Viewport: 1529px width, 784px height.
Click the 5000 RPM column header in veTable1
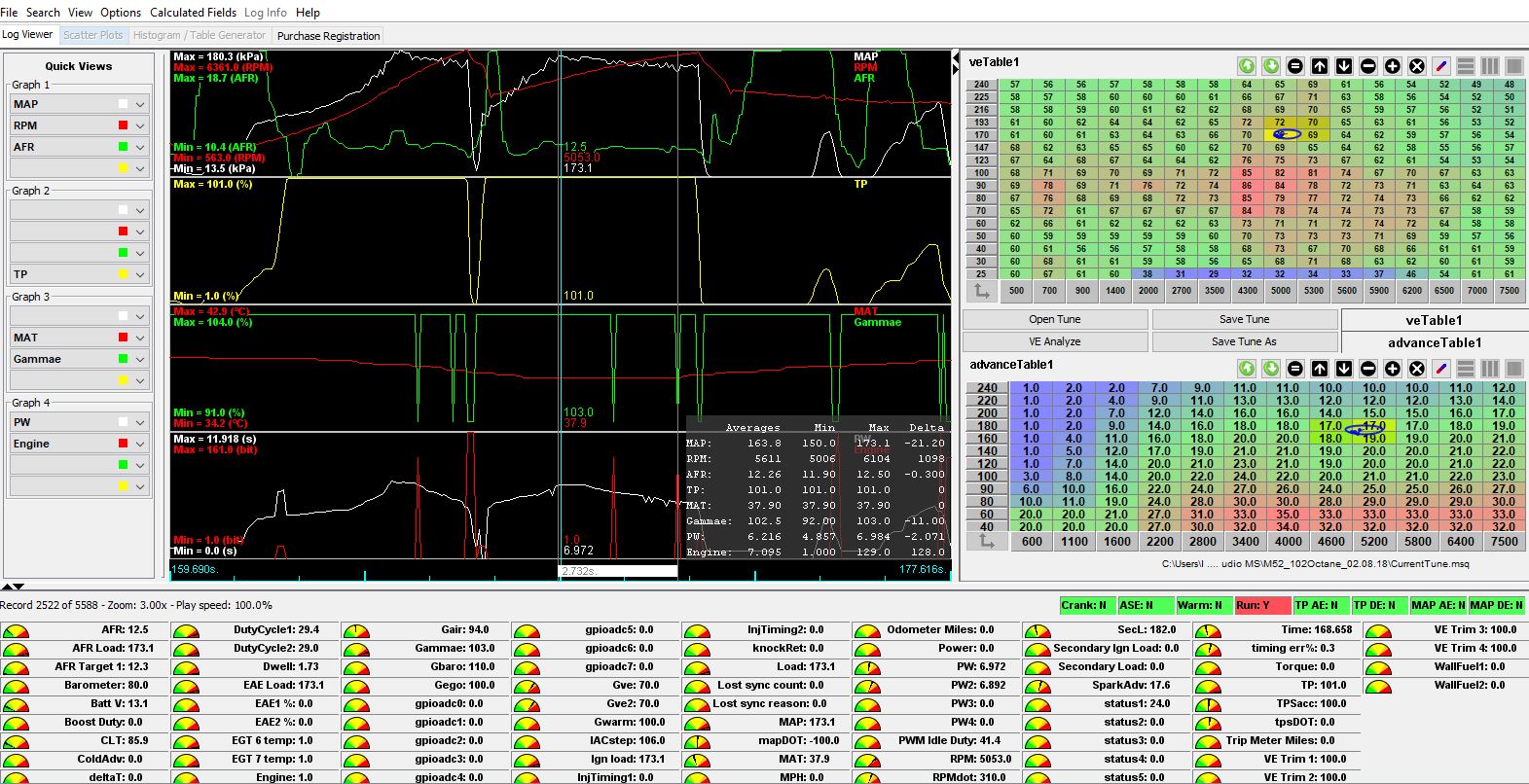[x=1280, y=290]
